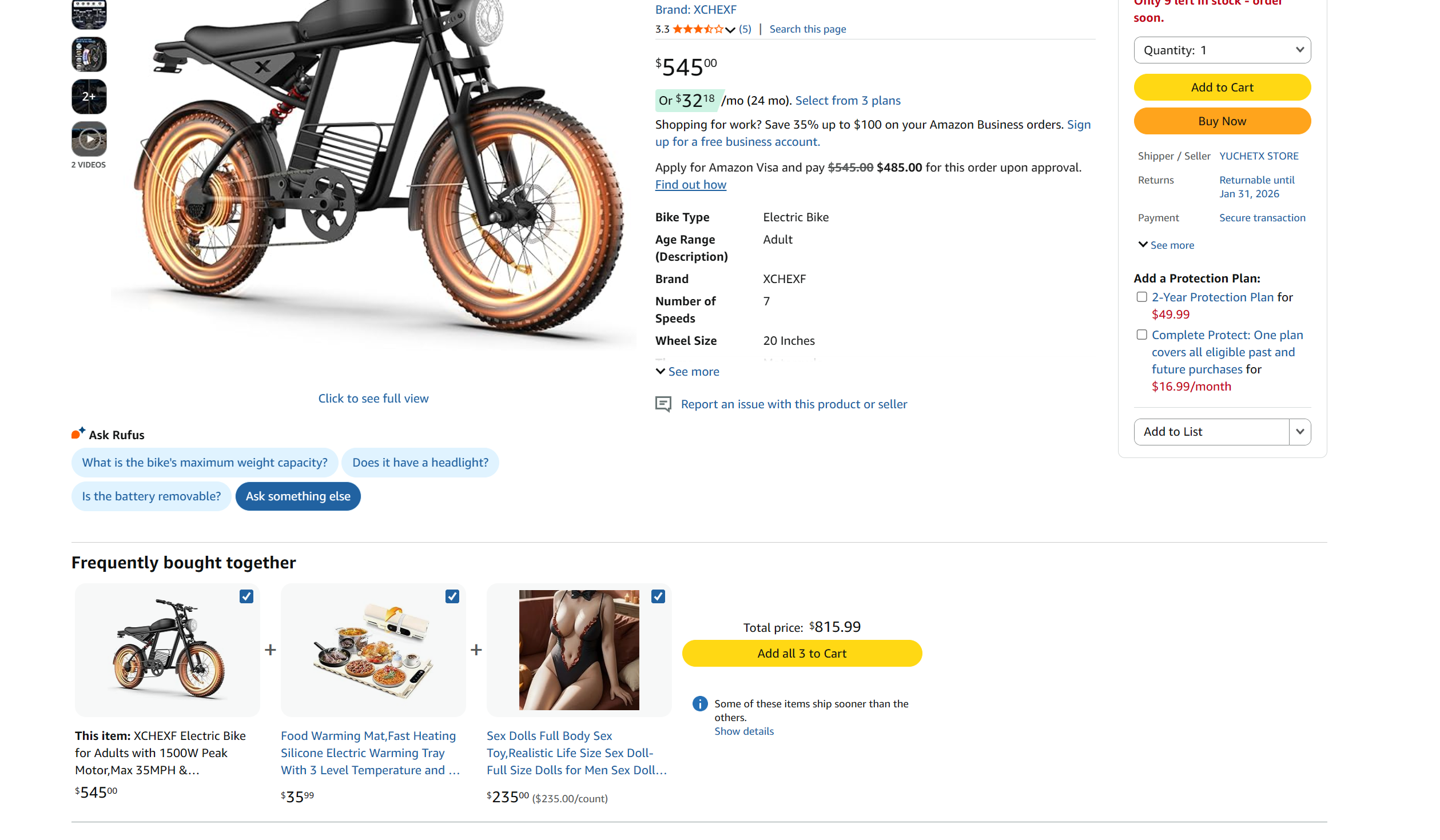Viewport: 1440px width, 840px height.
Task: Open the 2+ more images thumbnail
Action: [x=89, y=97]
